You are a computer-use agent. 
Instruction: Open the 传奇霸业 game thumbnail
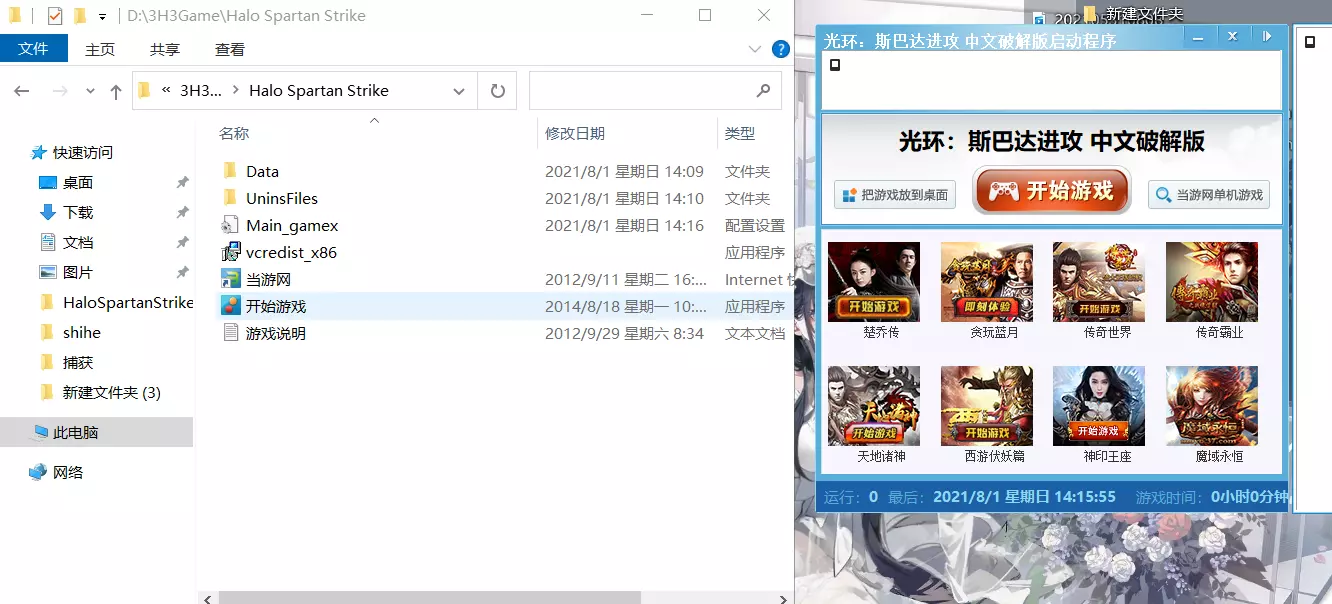1211,282
